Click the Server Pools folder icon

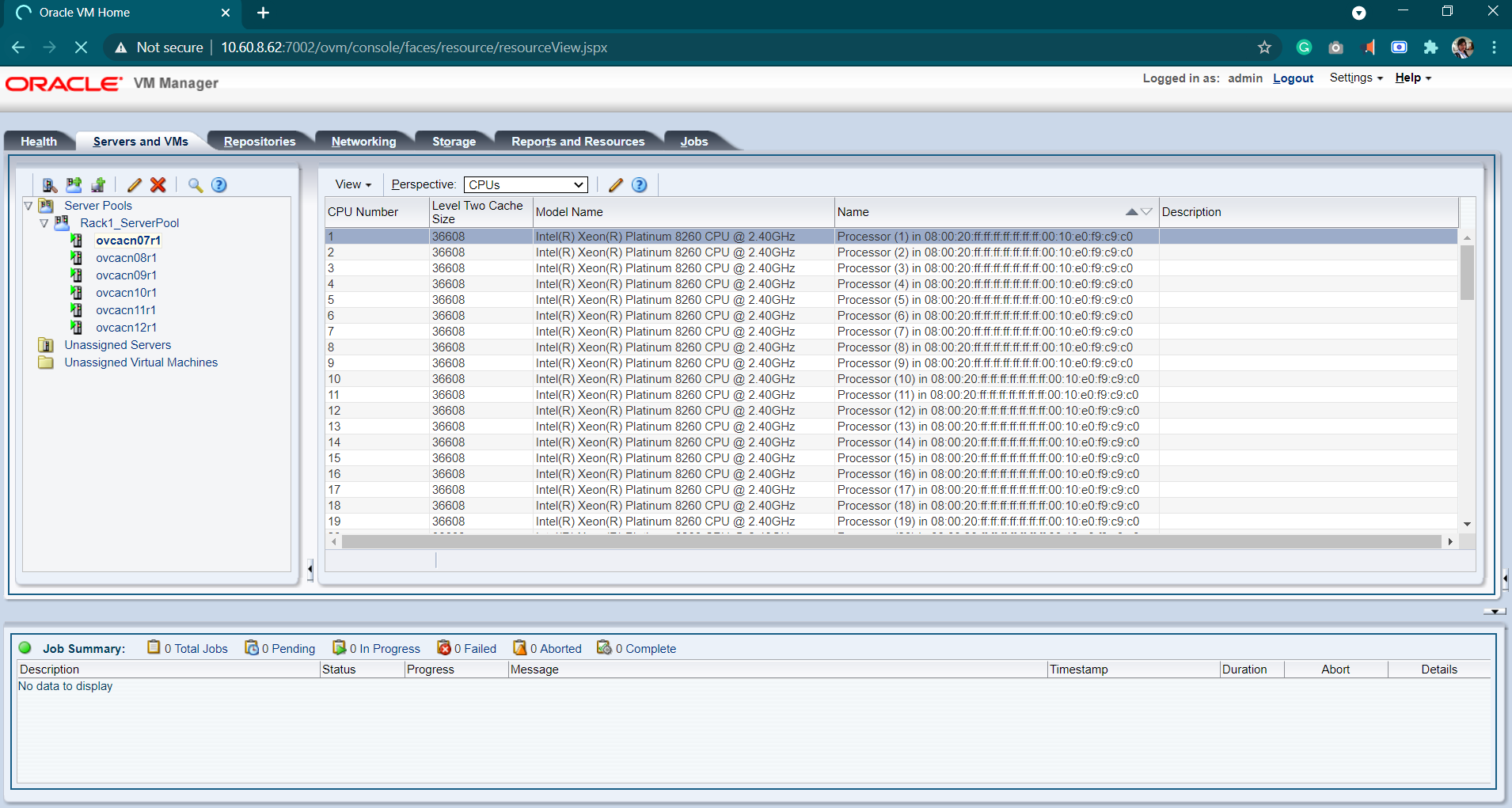[47, 206]
